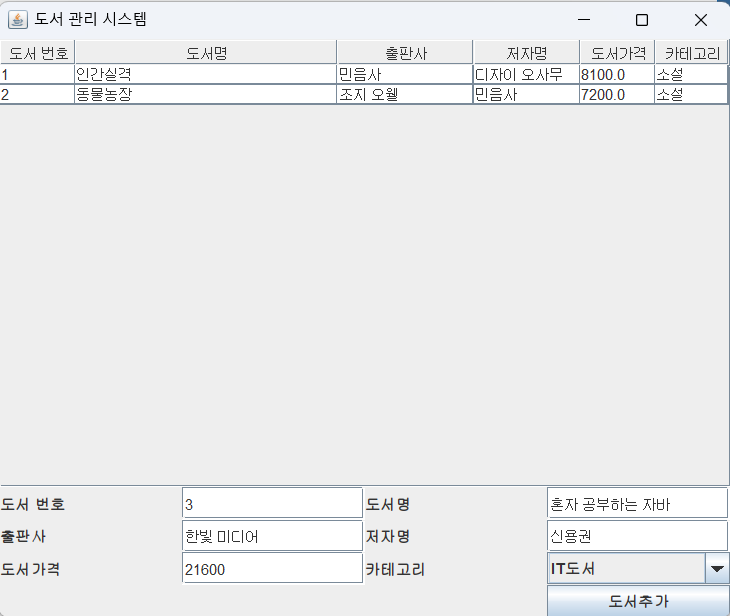
Task: Click 소설 category cell in 인간실격 row
Action: [691, 74]
